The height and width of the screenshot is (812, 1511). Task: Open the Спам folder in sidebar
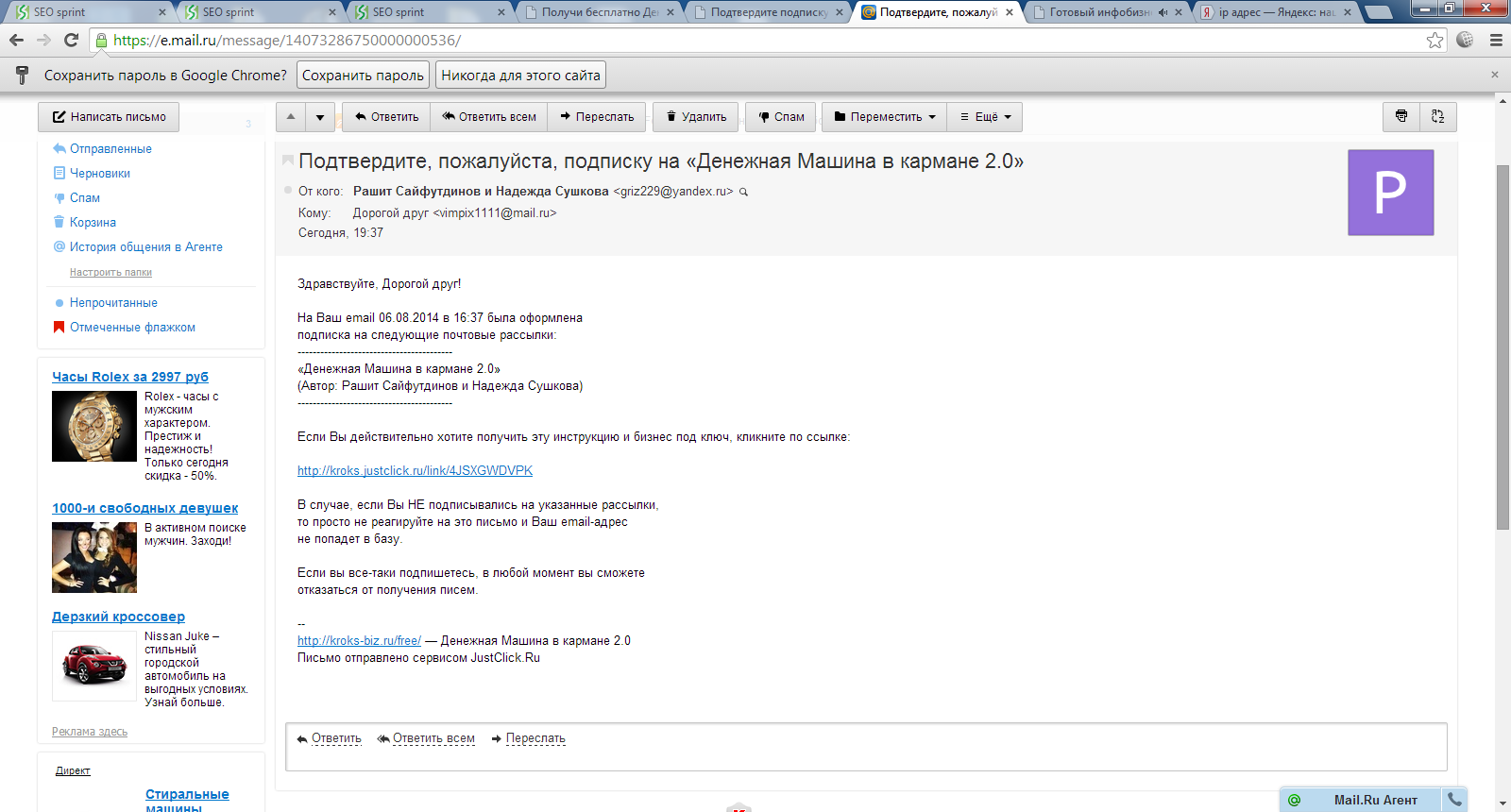click(84, 198)
